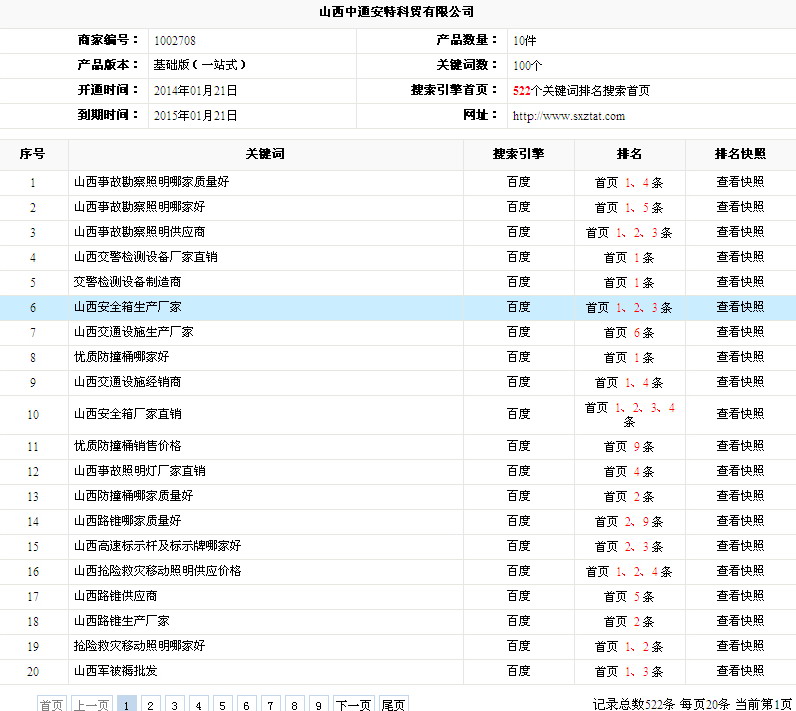Click the 排名快照 column header
This screenshot has width=796, height=711.
pyautogui.click(x=740, y=154)
